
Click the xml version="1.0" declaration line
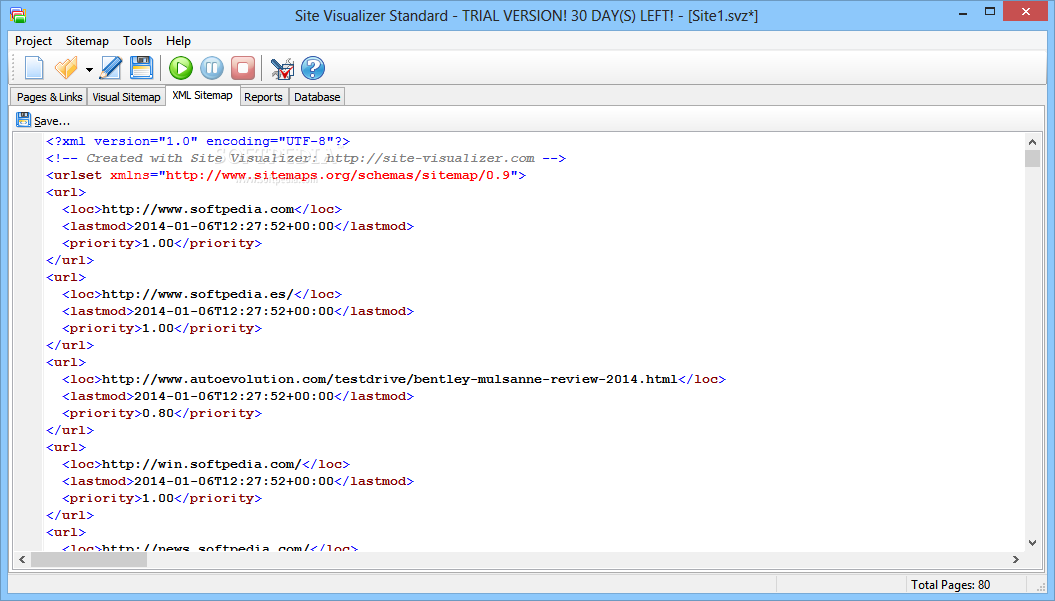tap(198, 141)
